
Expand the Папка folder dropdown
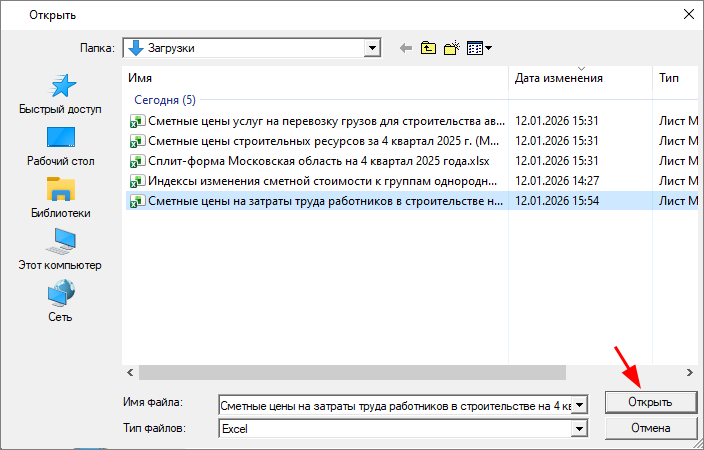point(373,47)
